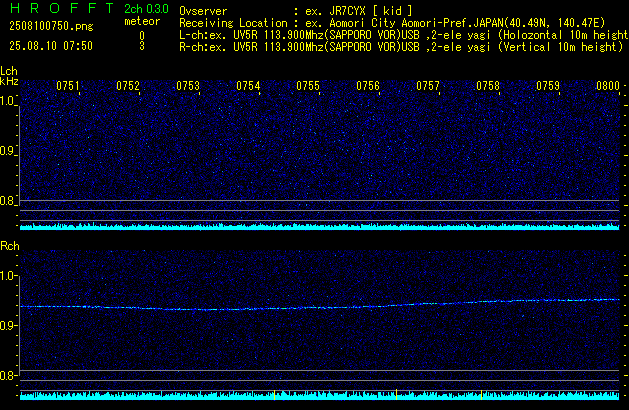
Task: Click the 0758 time marker
Action: pos(488,86)
